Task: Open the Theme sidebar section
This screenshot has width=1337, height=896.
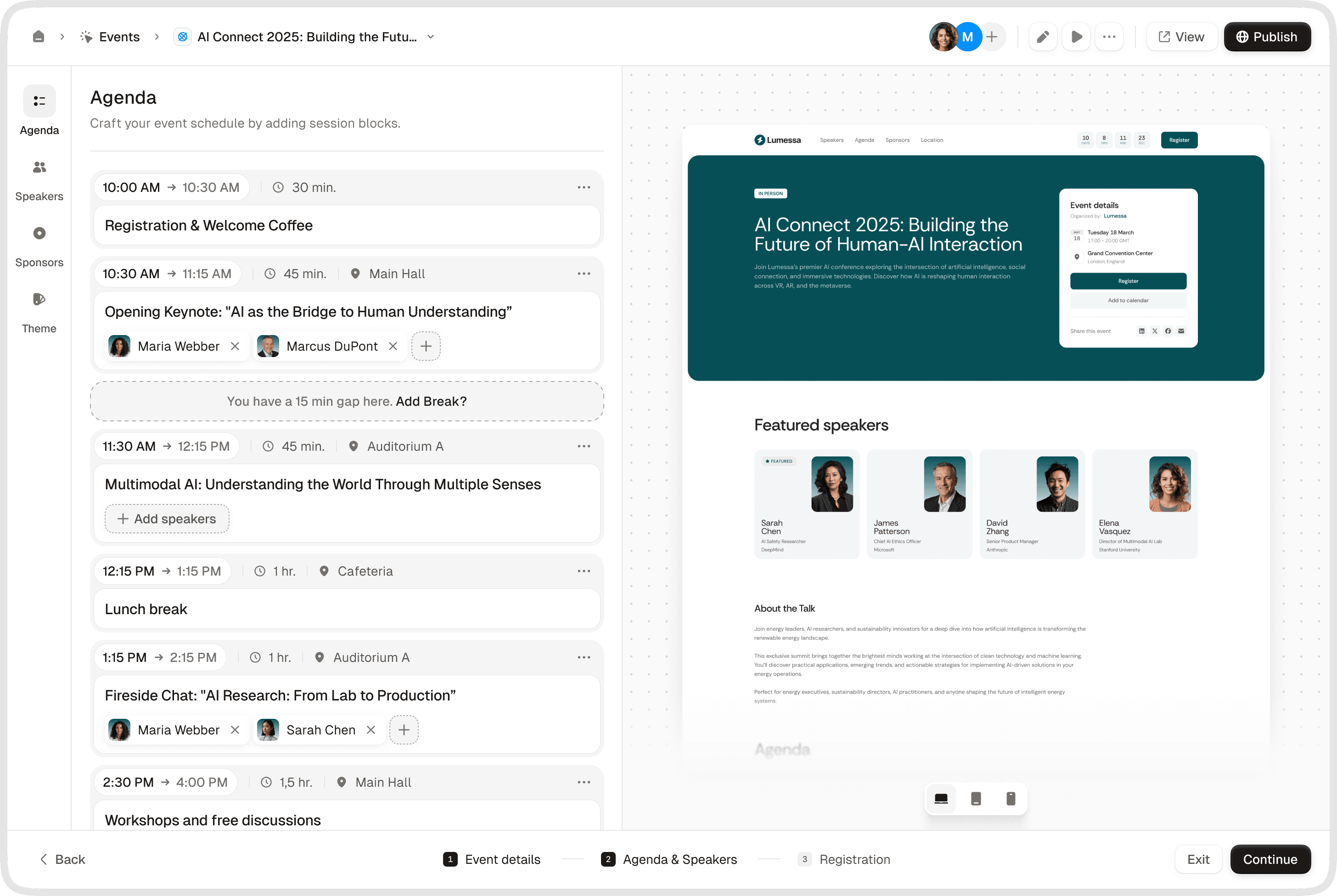Action: pyautogui.click(x=39, y=312)
